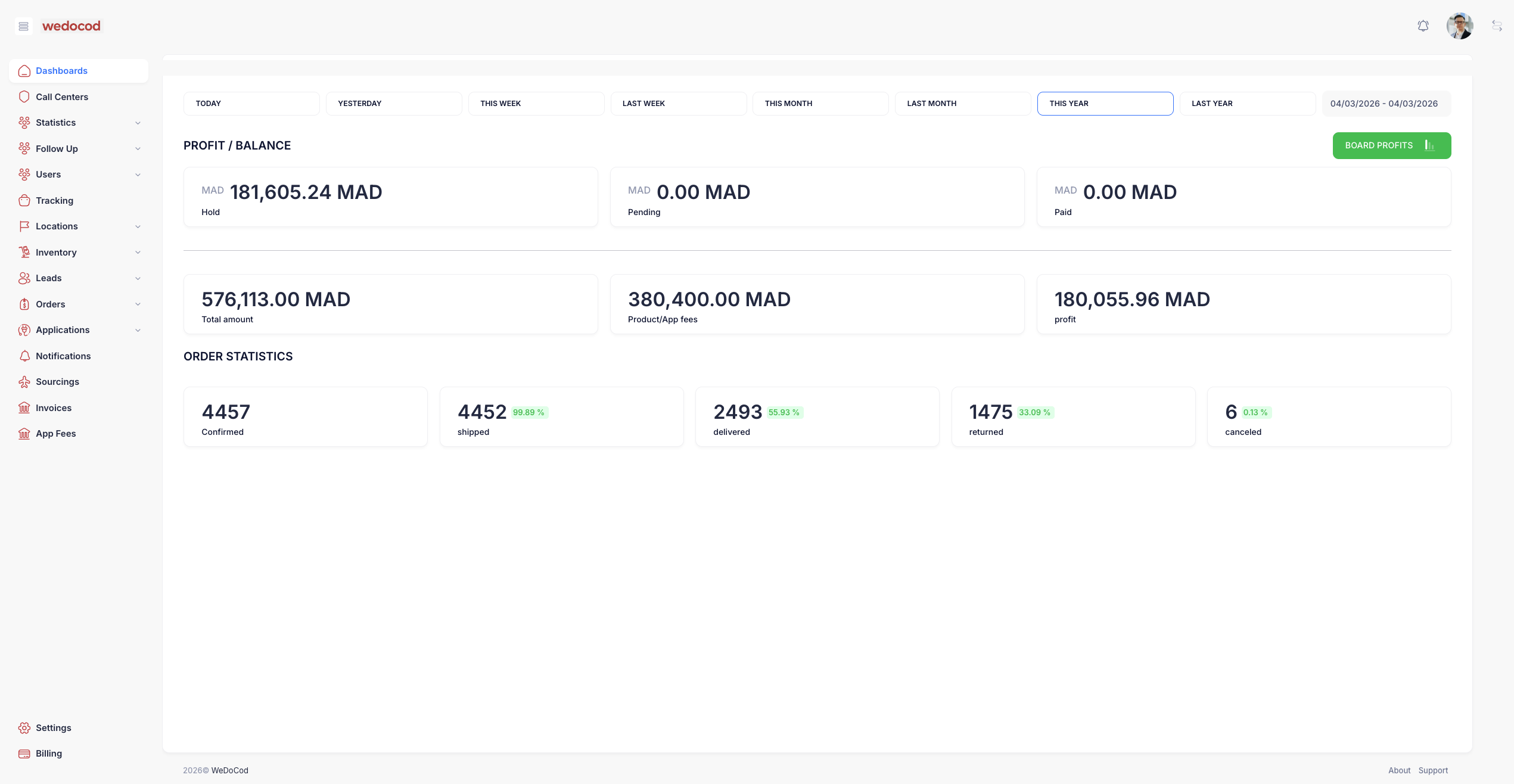Switch to the LAST MONTH tab
Screen dimensions: 1514x784
[x=962, y=103]
